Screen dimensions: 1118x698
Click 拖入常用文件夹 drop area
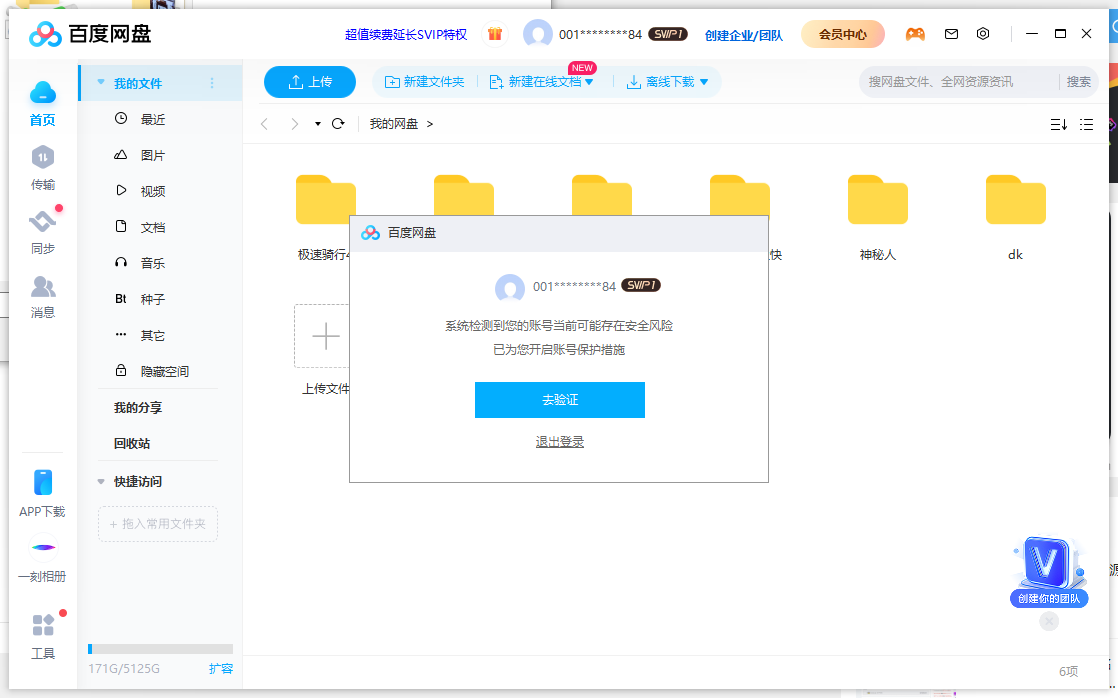(x=158, y=524)
